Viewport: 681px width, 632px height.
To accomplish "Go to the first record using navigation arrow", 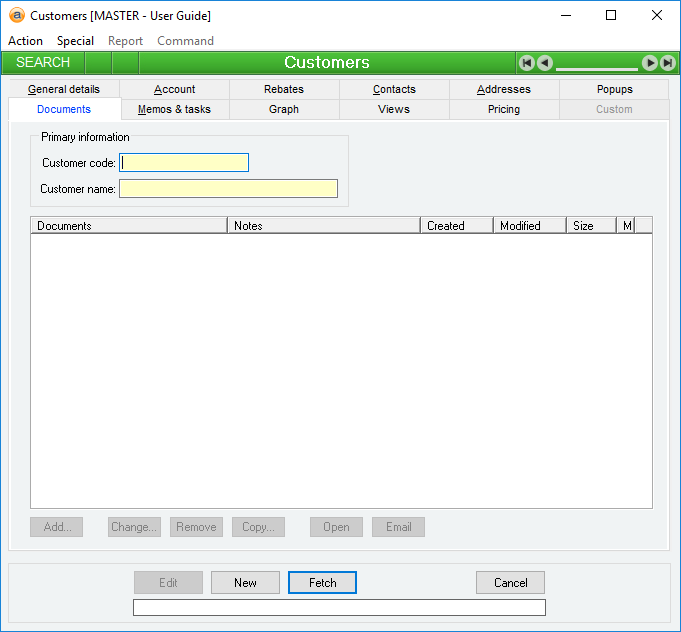I will tap(527, 63).
